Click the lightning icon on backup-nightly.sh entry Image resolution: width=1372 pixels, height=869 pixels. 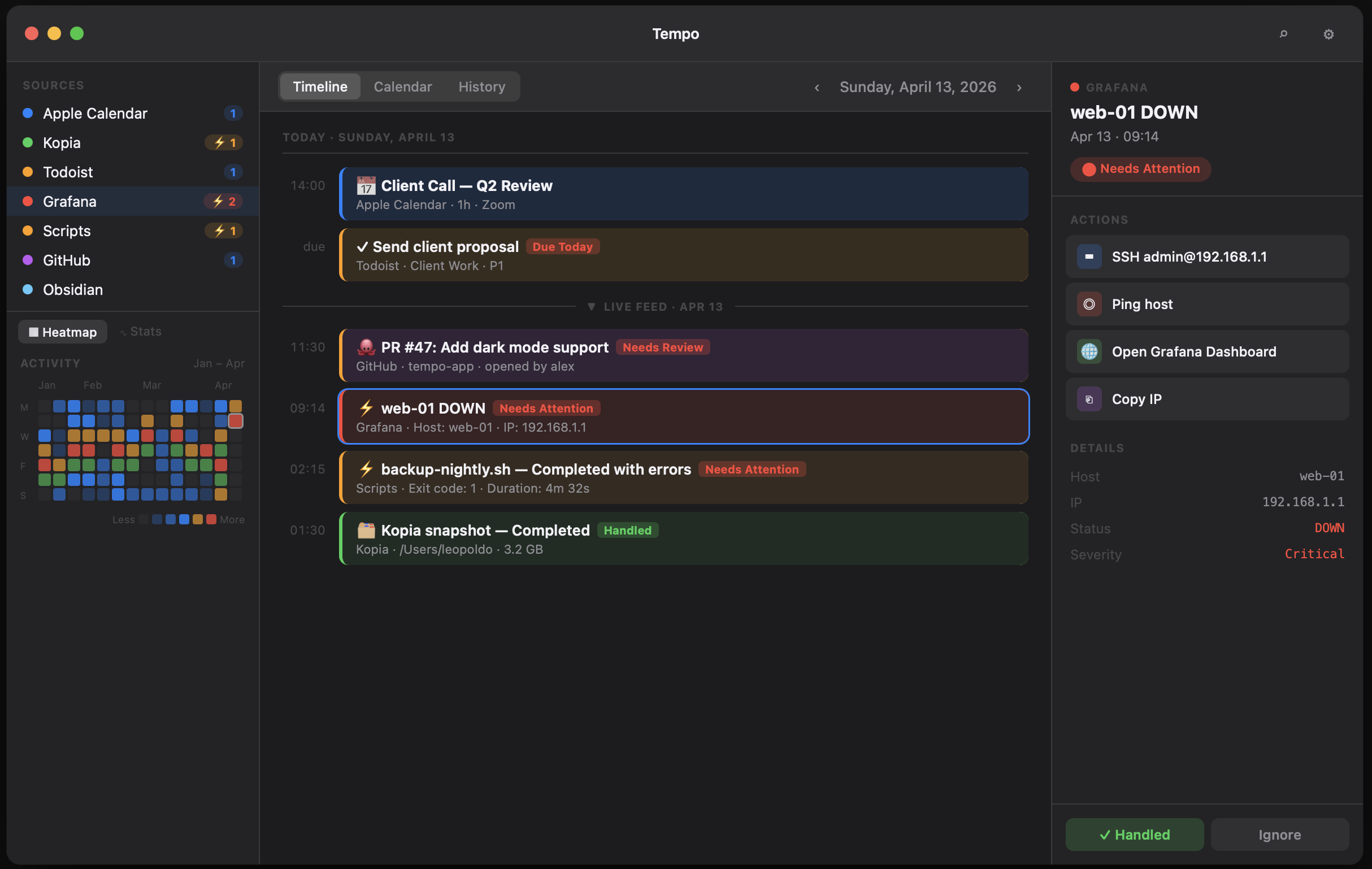[x=366, y=469]
